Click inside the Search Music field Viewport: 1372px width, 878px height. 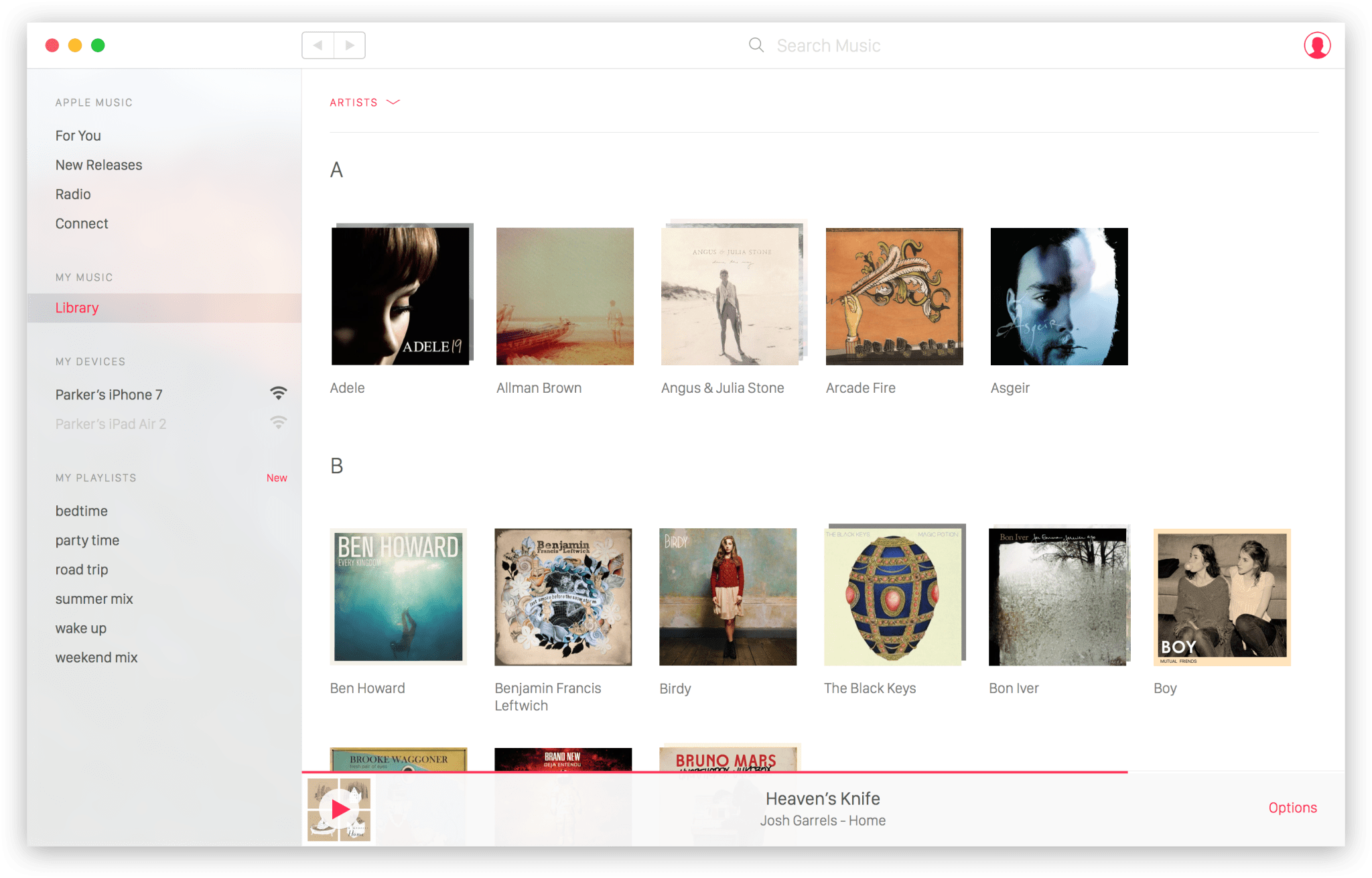pos(828,46)
